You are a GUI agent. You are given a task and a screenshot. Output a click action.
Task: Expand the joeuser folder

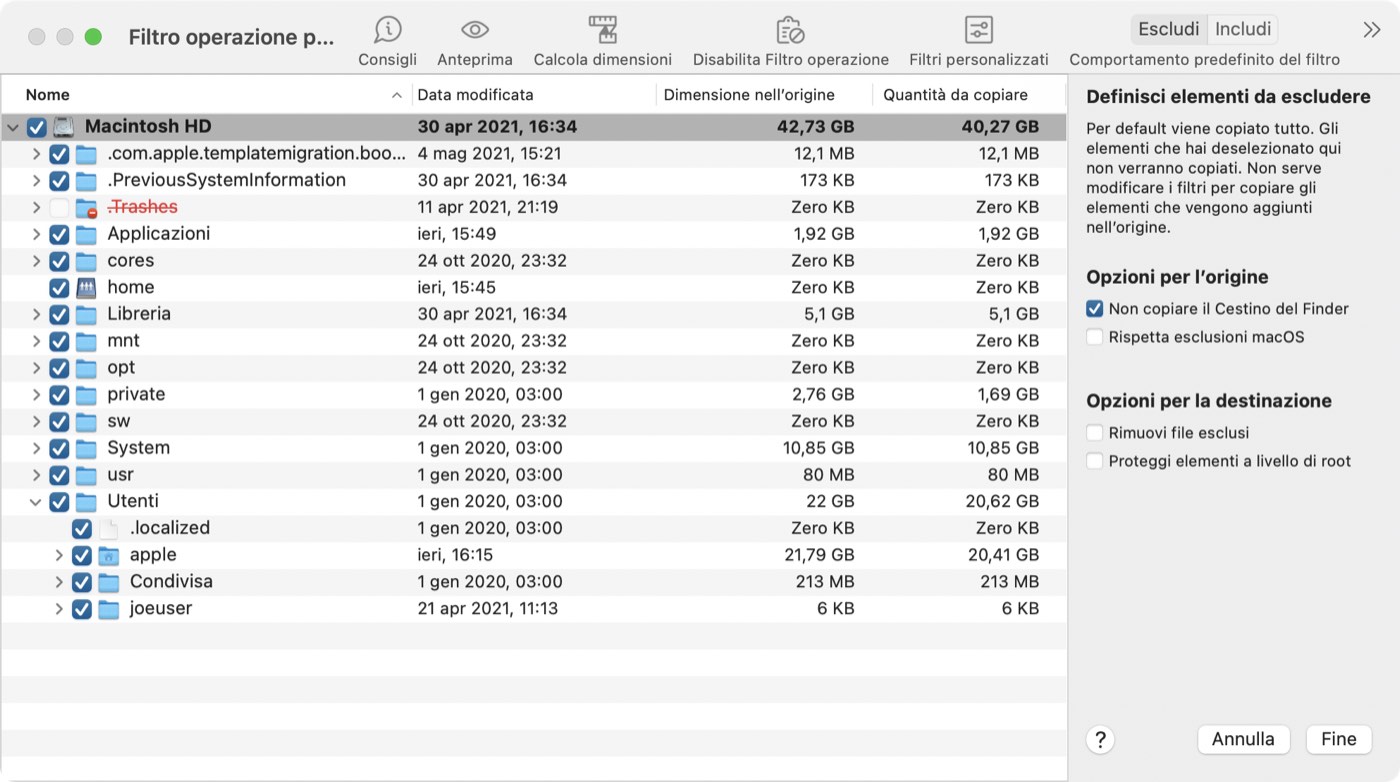pyautogui.click(x=59, y=609)
